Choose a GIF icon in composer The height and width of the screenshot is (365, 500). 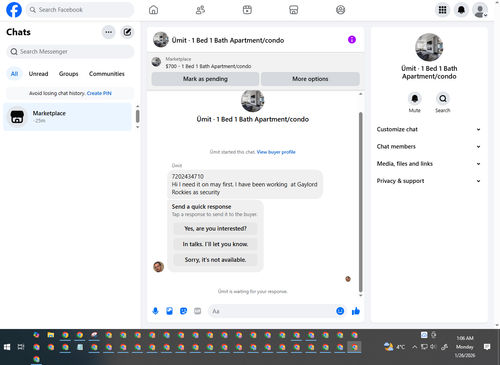[198, 311]
